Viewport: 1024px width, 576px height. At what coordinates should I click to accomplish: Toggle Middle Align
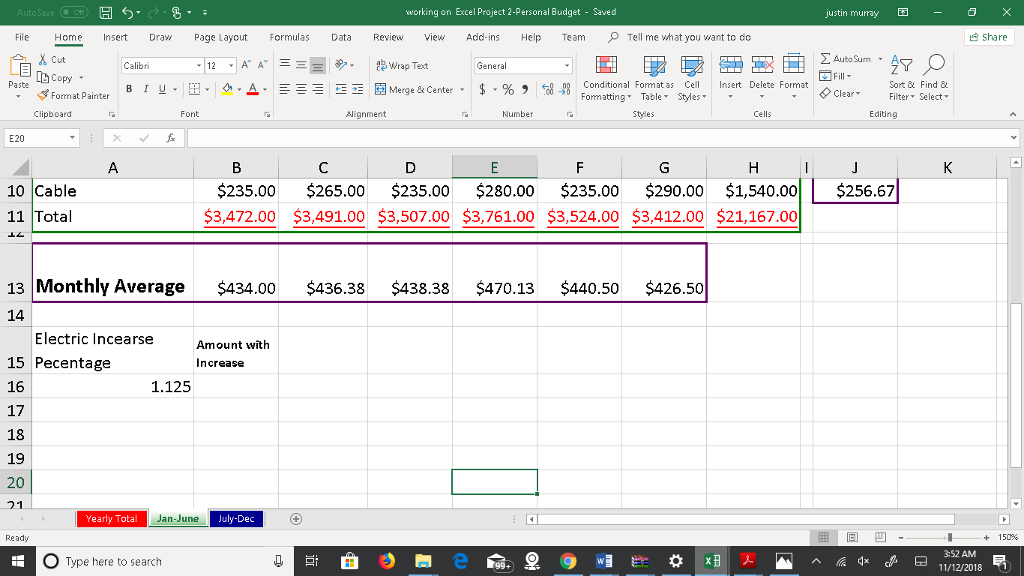point(301,65)
